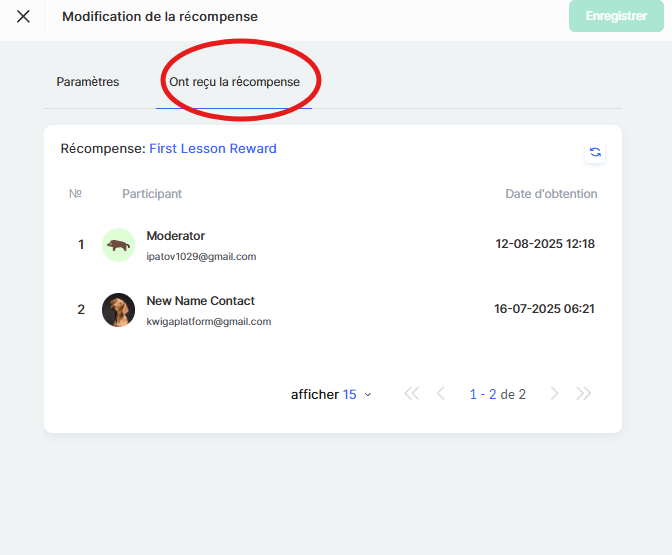Go to the first page
Image resolution: width=672 pixels, height=555 pixels.
[x=411, y=393]
